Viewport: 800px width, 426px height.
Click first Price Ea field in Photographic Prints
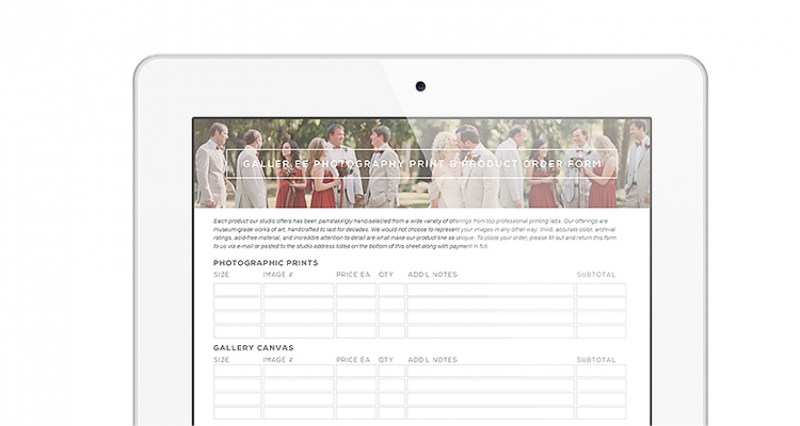pos(356,290)
